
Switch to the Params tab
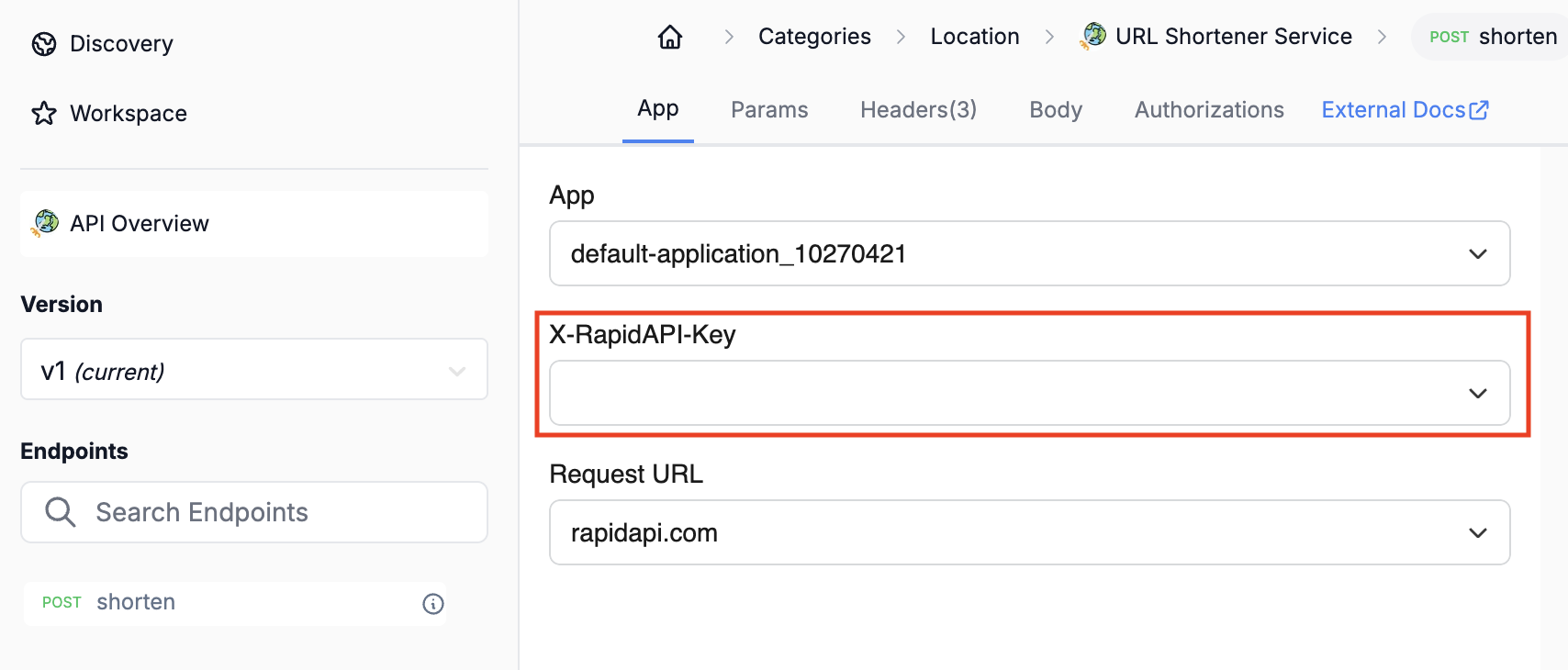tap(769, 110)
